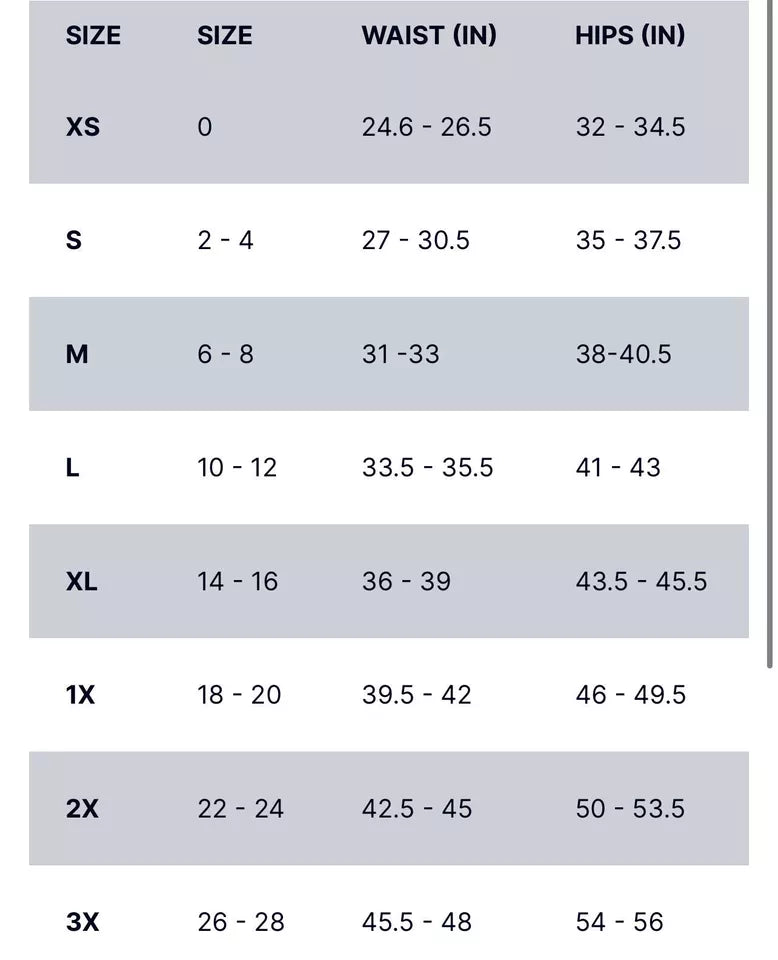
Task: Click the numeric size 18 - 20 cell
Action: point(239,695)
